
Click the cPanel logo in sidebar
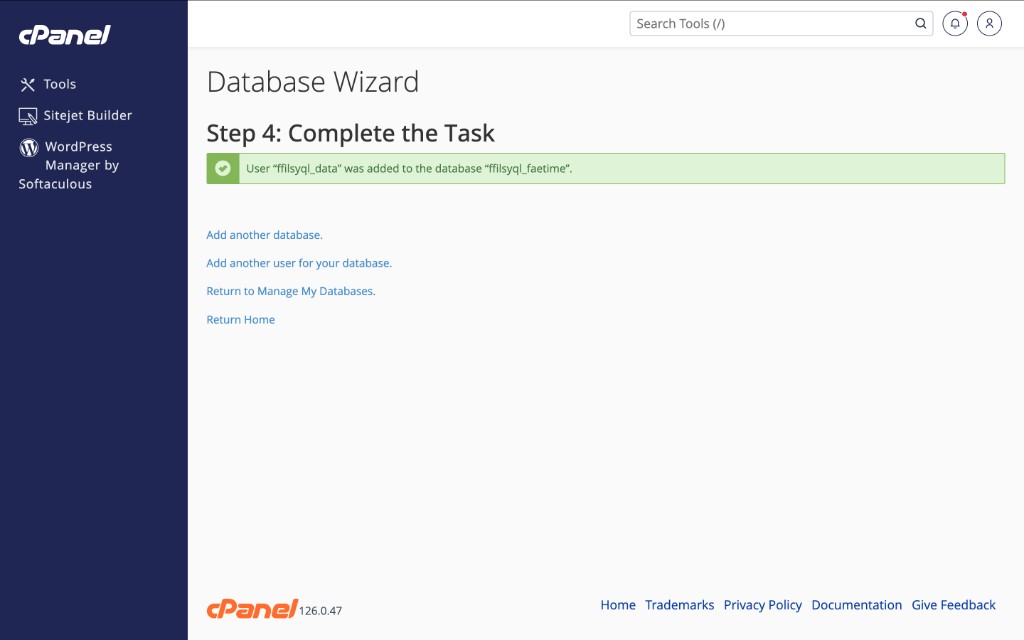tap(64, 35)
